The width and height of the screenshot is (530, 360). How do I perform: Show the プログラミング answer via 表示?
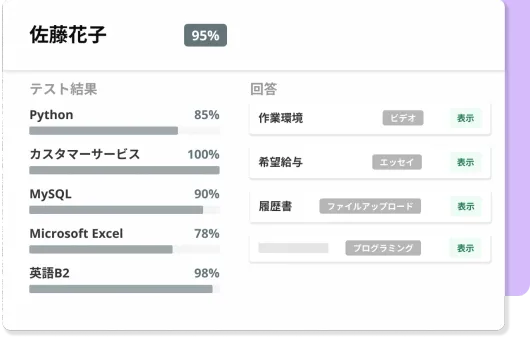tap(465, 248)
